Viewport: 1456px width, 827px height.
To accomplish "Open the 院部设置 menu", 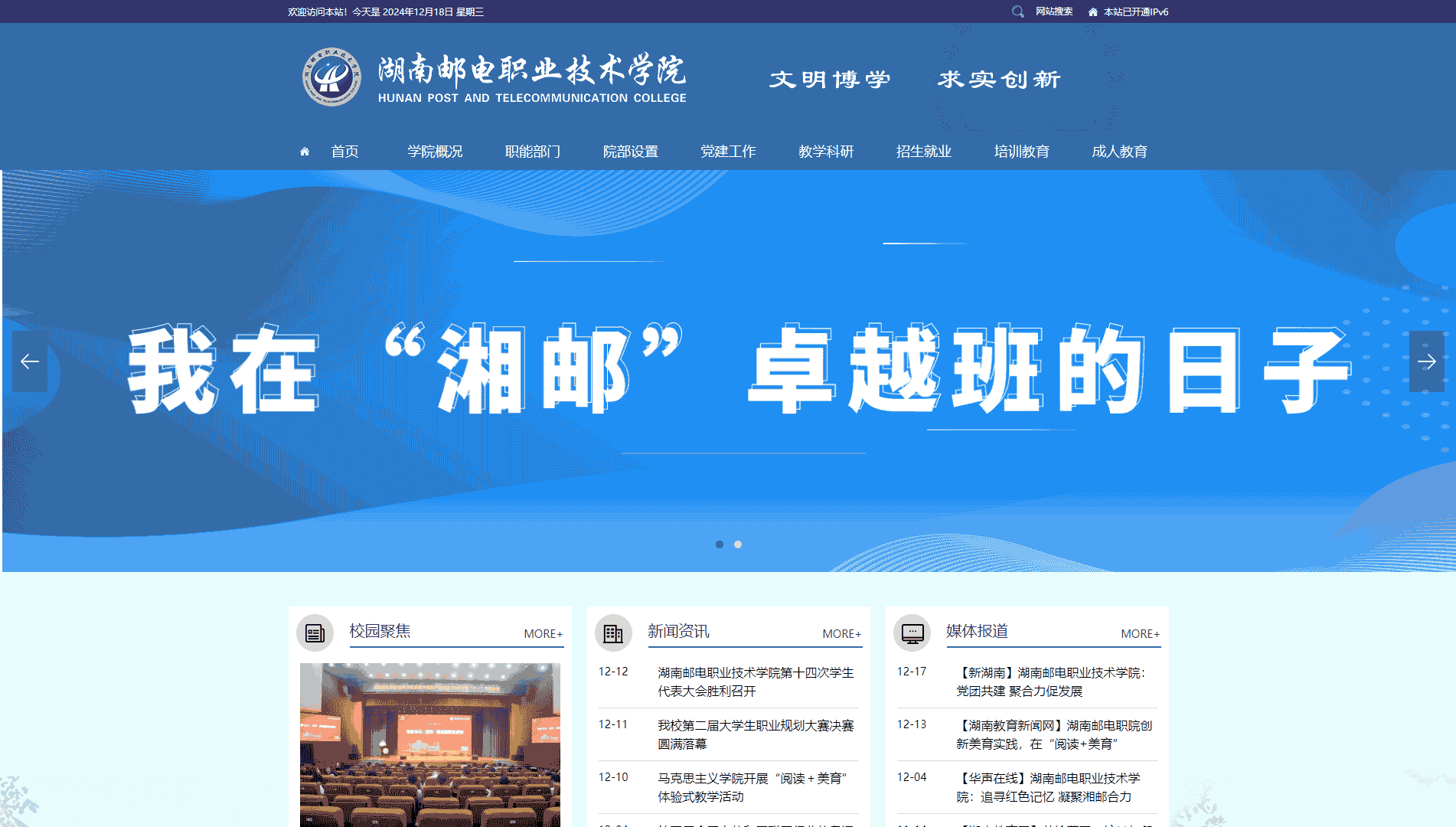I will pos(631,152).
